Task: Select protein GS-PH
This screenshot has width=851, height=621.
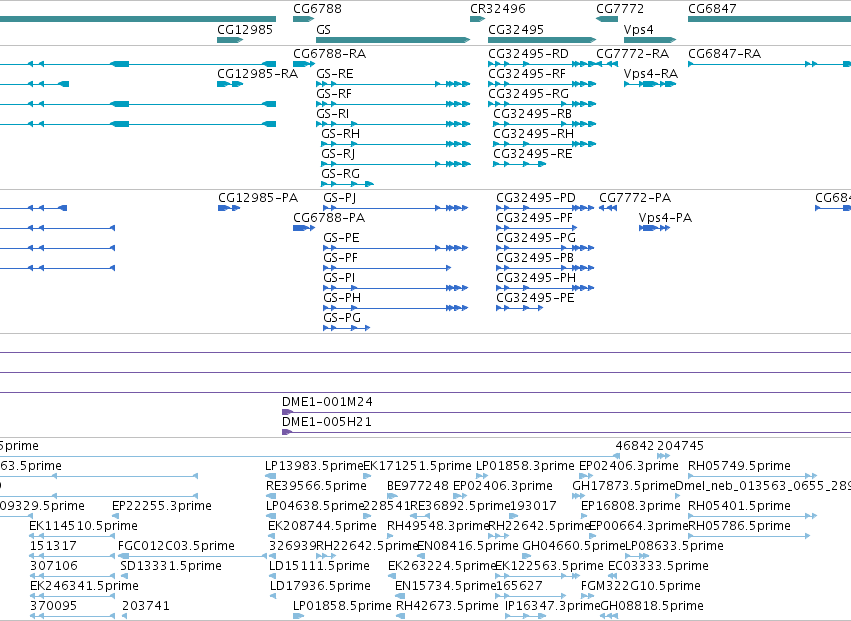Action: coord(341,298)
